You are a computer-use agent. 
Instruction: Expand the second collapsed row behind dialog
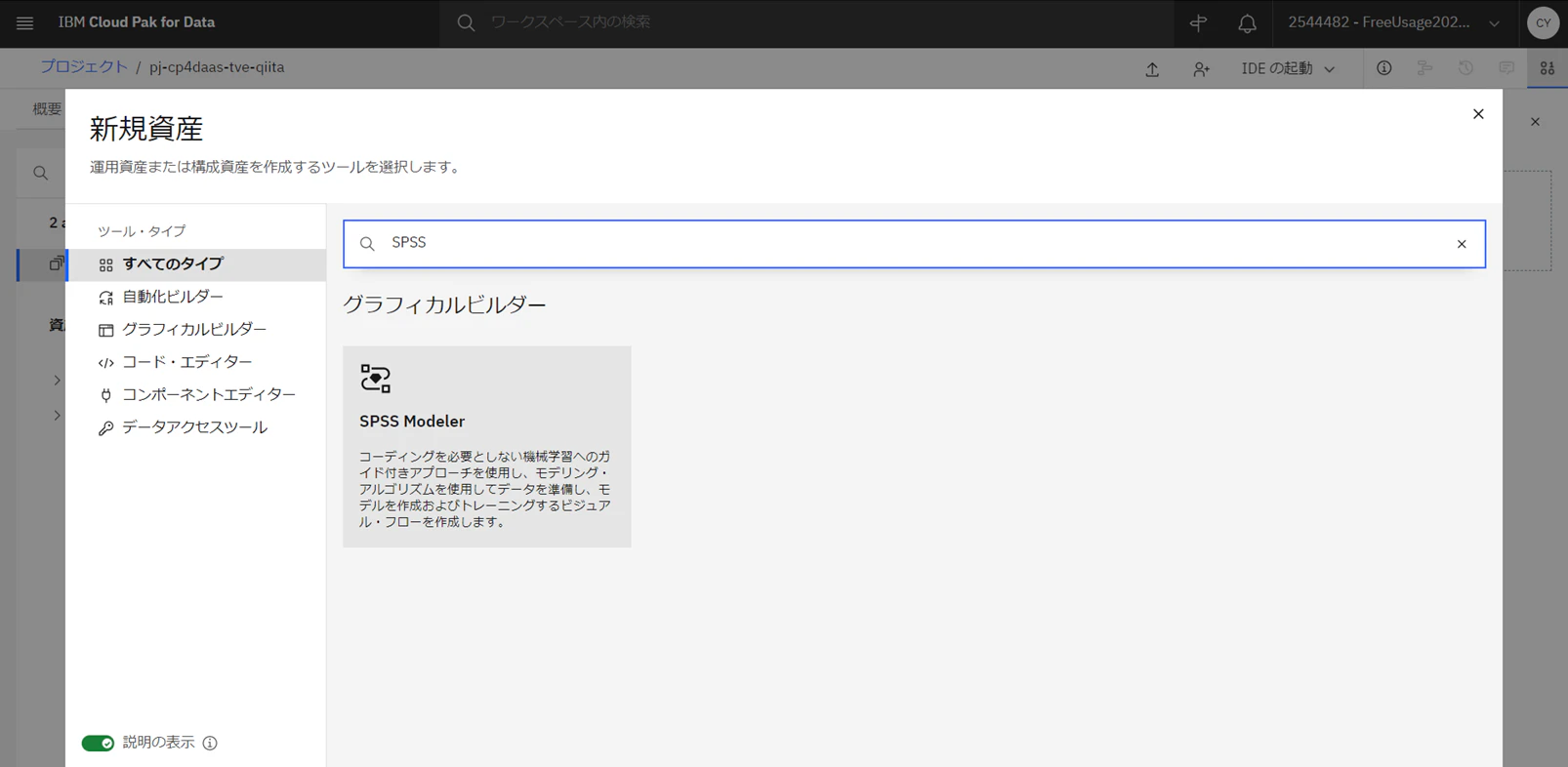(x=57, y=416)
